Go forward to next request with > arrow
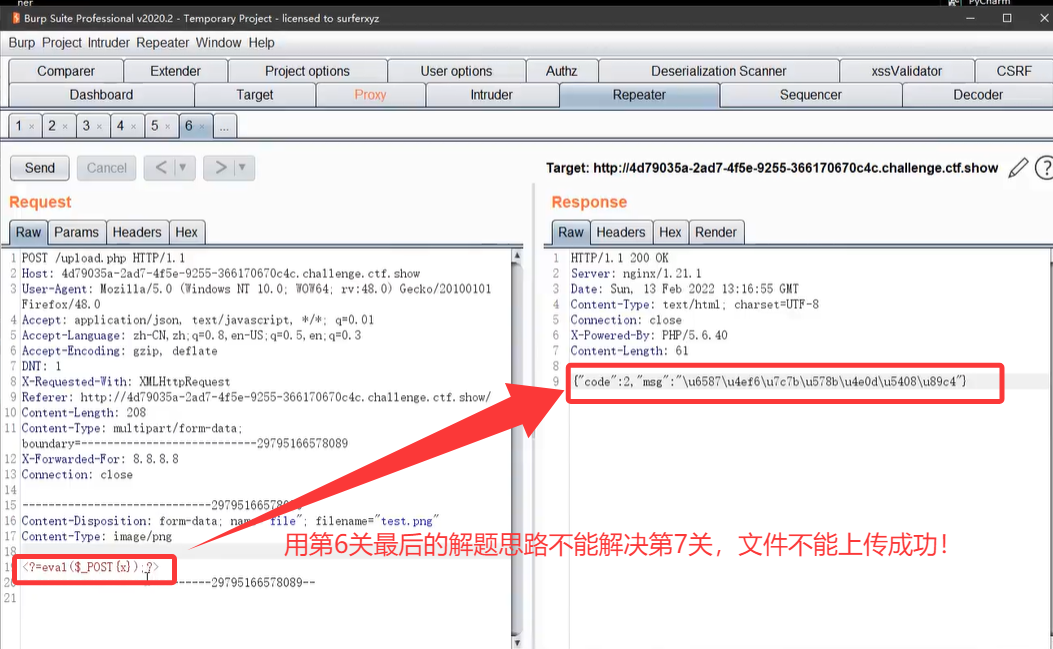Image resolution: width=1053 pixels, height=649 pixels. tap(220, 167)
